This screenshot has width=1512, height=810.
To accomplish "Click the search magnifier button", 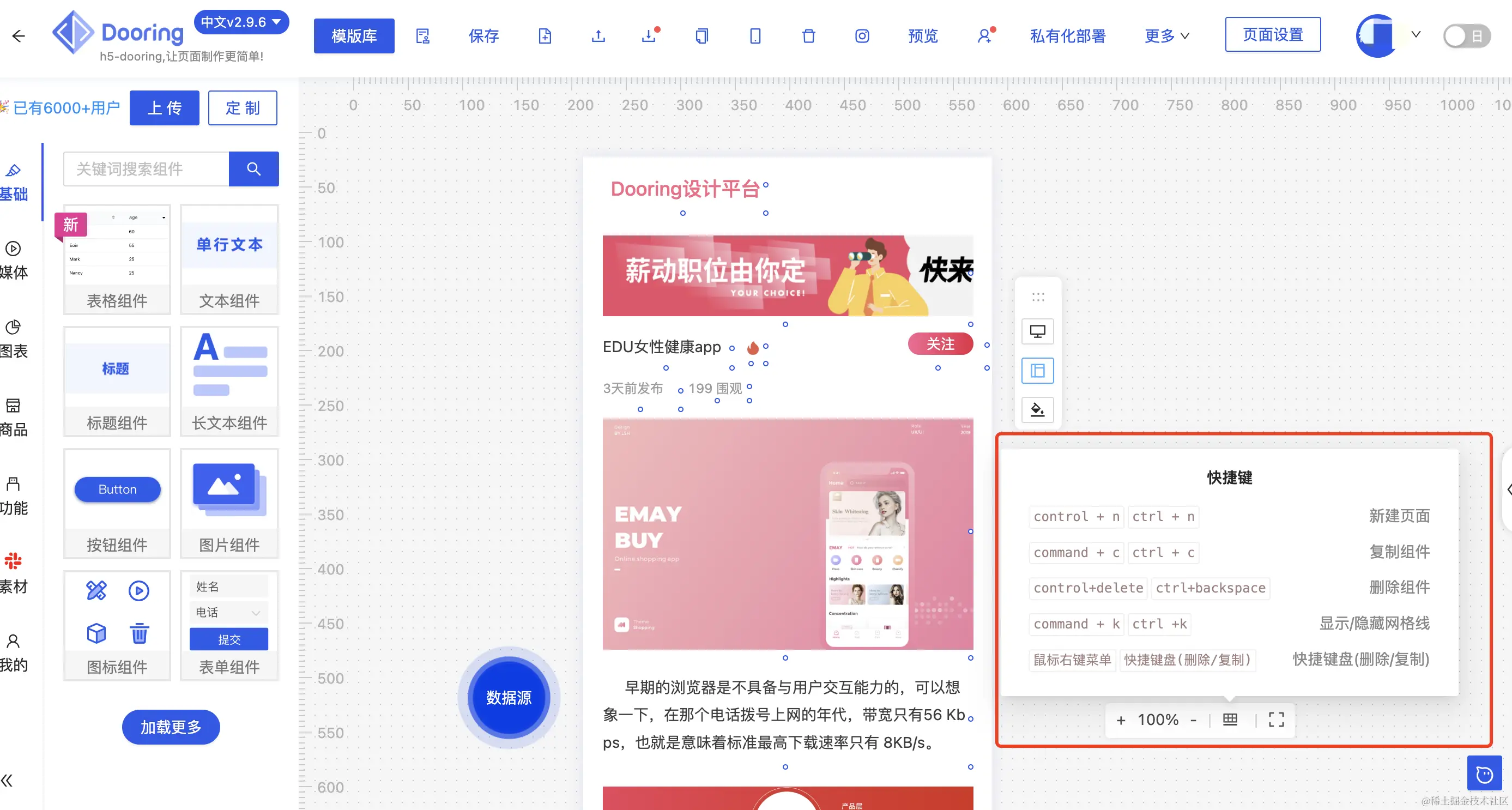I will [x=253, y=169].
